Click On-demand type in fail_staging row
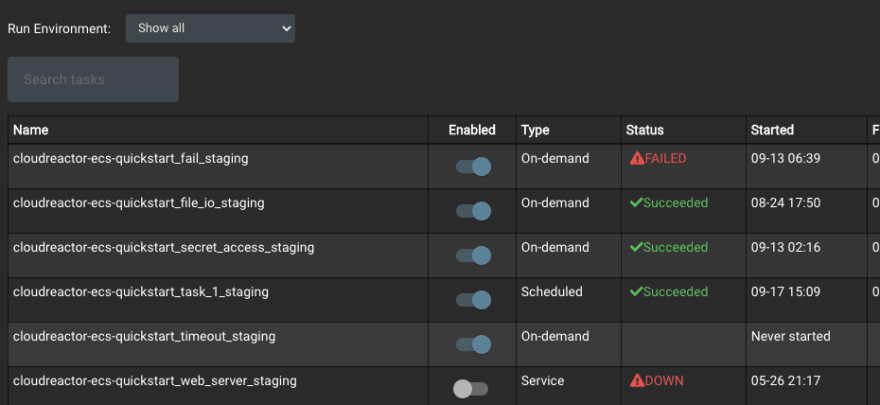The height and width of the screenshot is (405, 880). click(x=555, y=159)
